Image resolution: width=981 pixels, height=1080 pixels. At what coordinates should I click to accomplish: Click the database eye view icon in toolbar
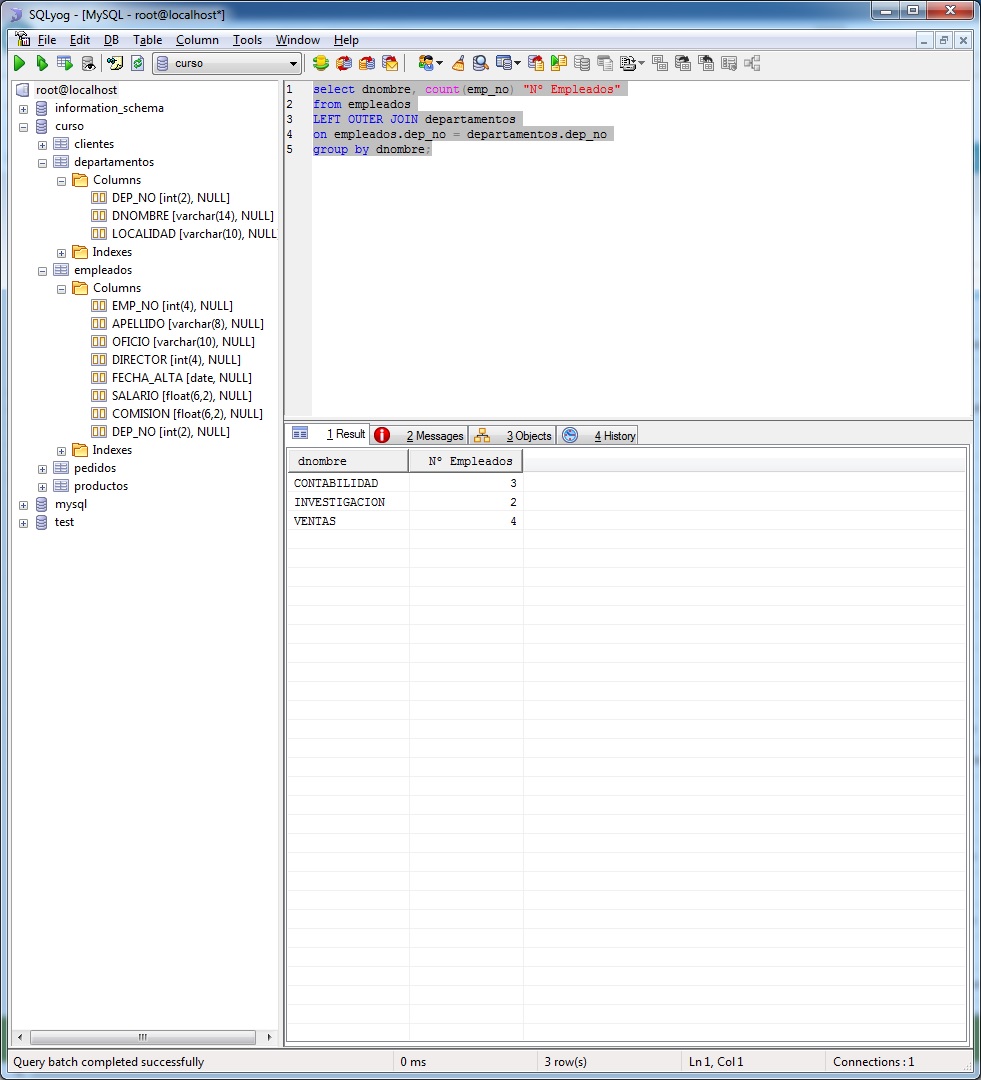coord(88,63)
